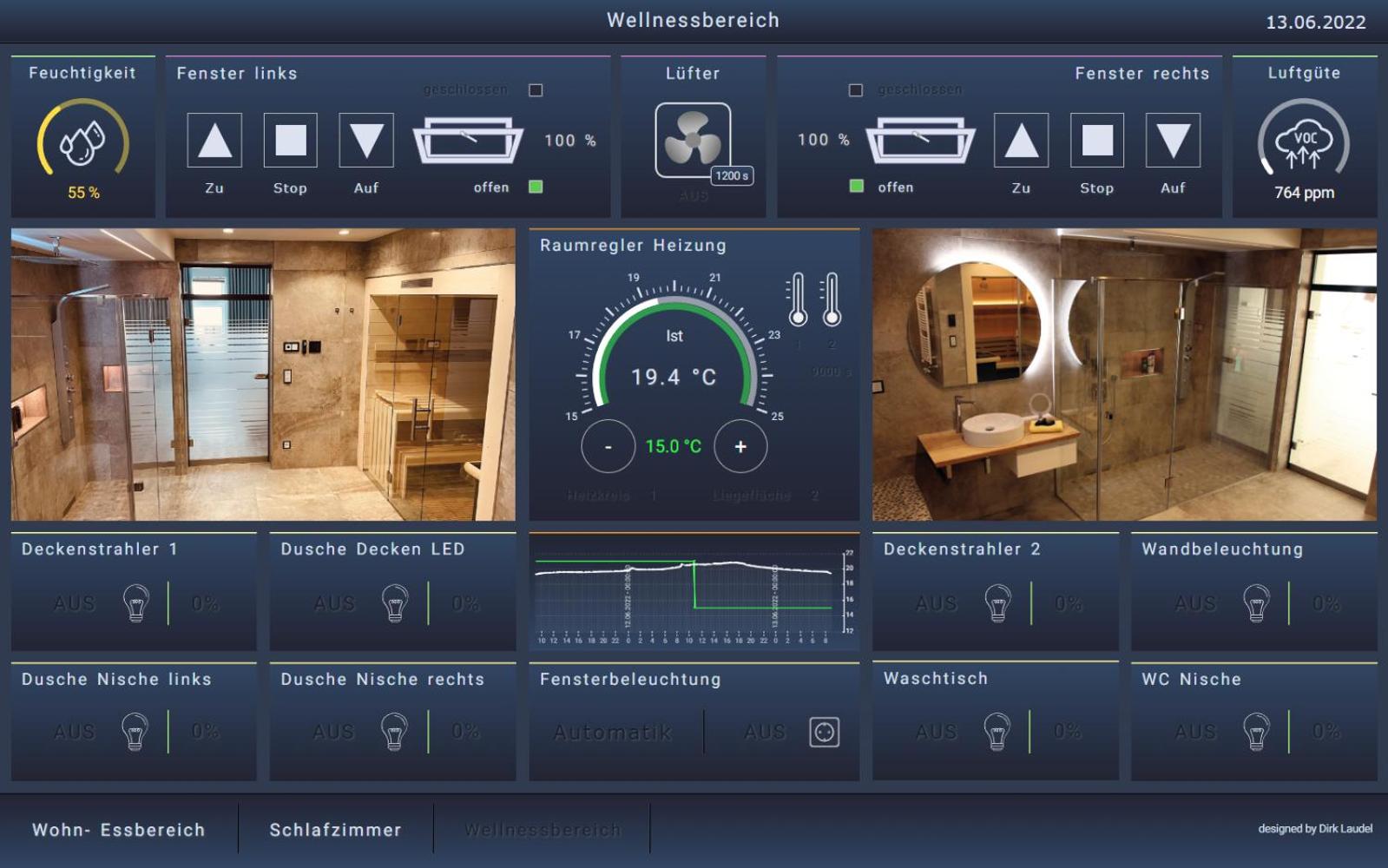Viewport: 1388px width, 868px height.
Task: Click the 764 ppm air quality value
Action: 1304,193
